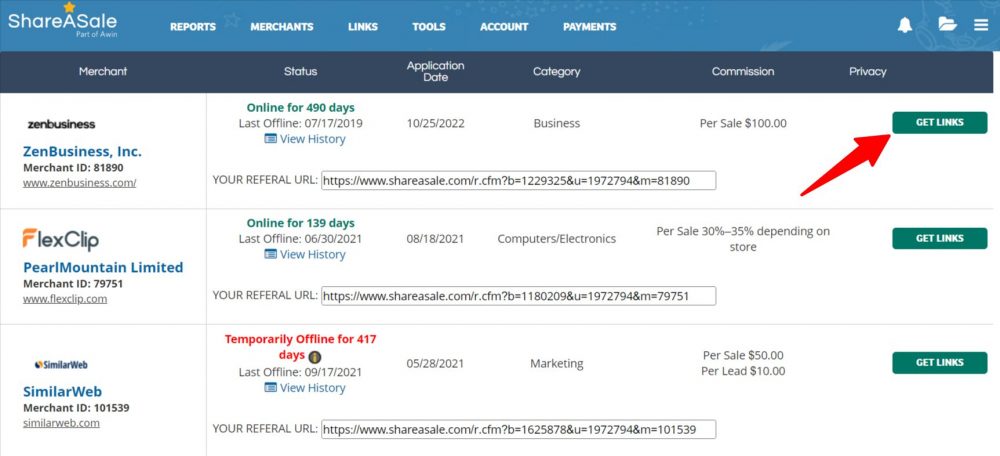1000x456 pixels.
Task: Click the Commission column header
Action: [743, 71]
